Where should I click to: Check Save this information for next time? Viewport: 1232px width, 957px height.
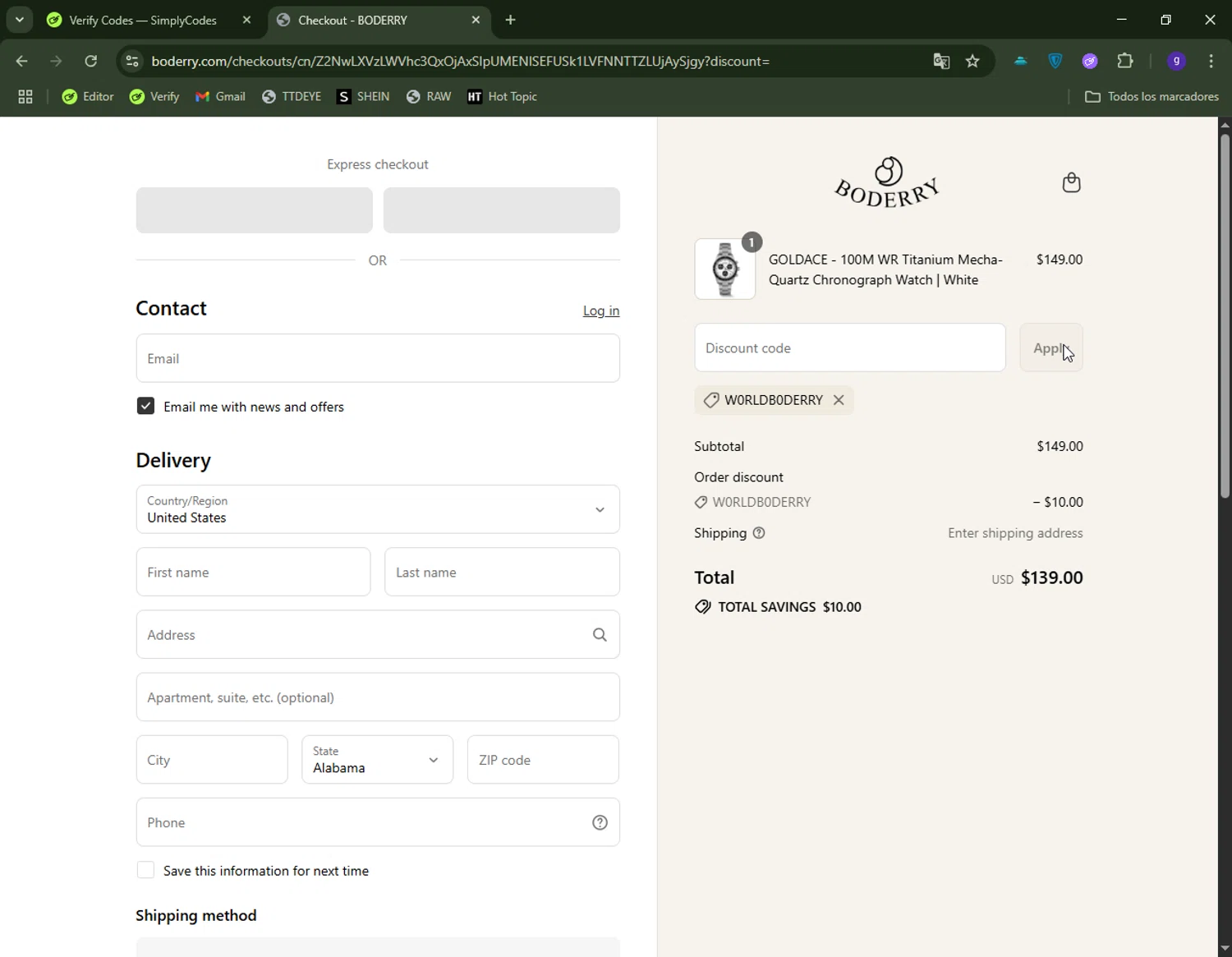[x=145, y=870]
